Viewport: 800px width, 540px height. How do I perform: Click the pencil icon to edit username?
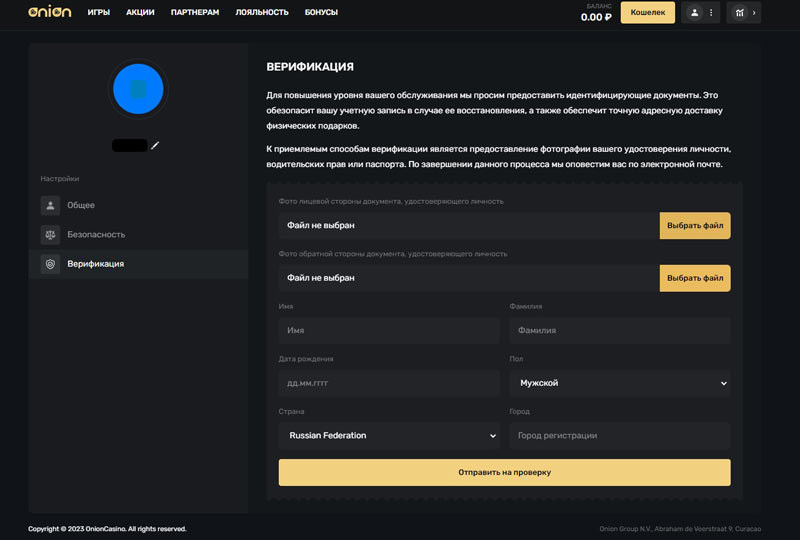coord(155,145)
